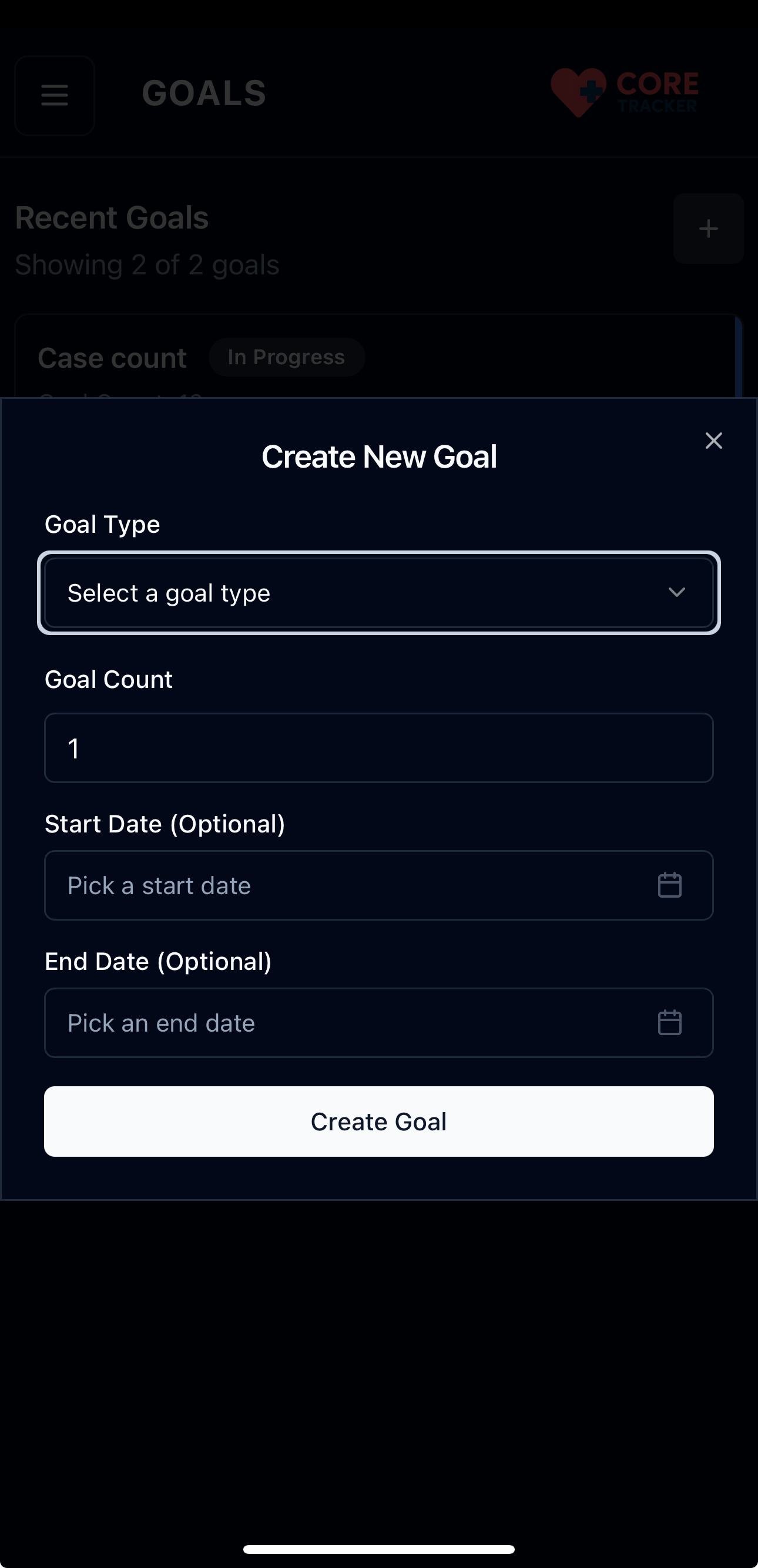The image size is (758, 1568).
Task: Click the Goal Count field label
Action: [108, 679]
